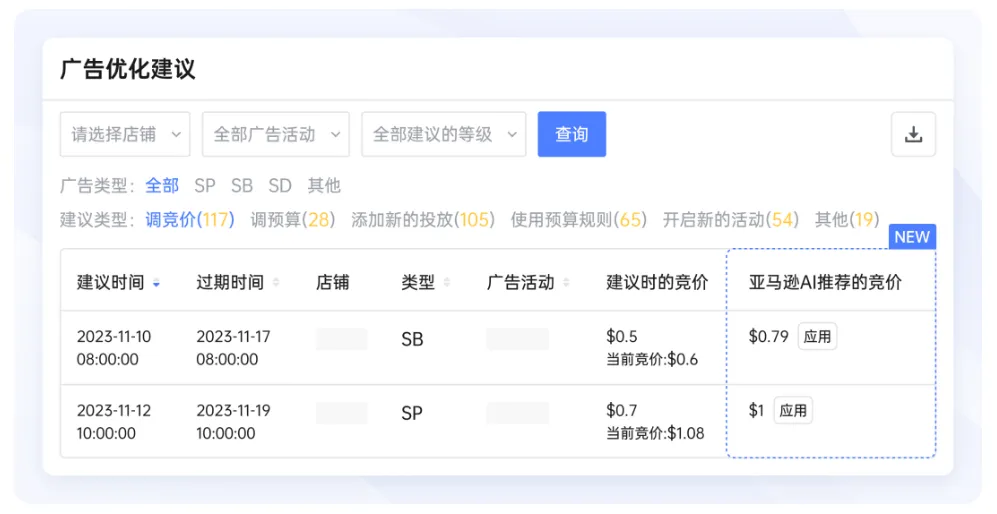The image size is (997, 514).
Task: Click the 当前竞价:$1.08 text
Action: point(655,433)
